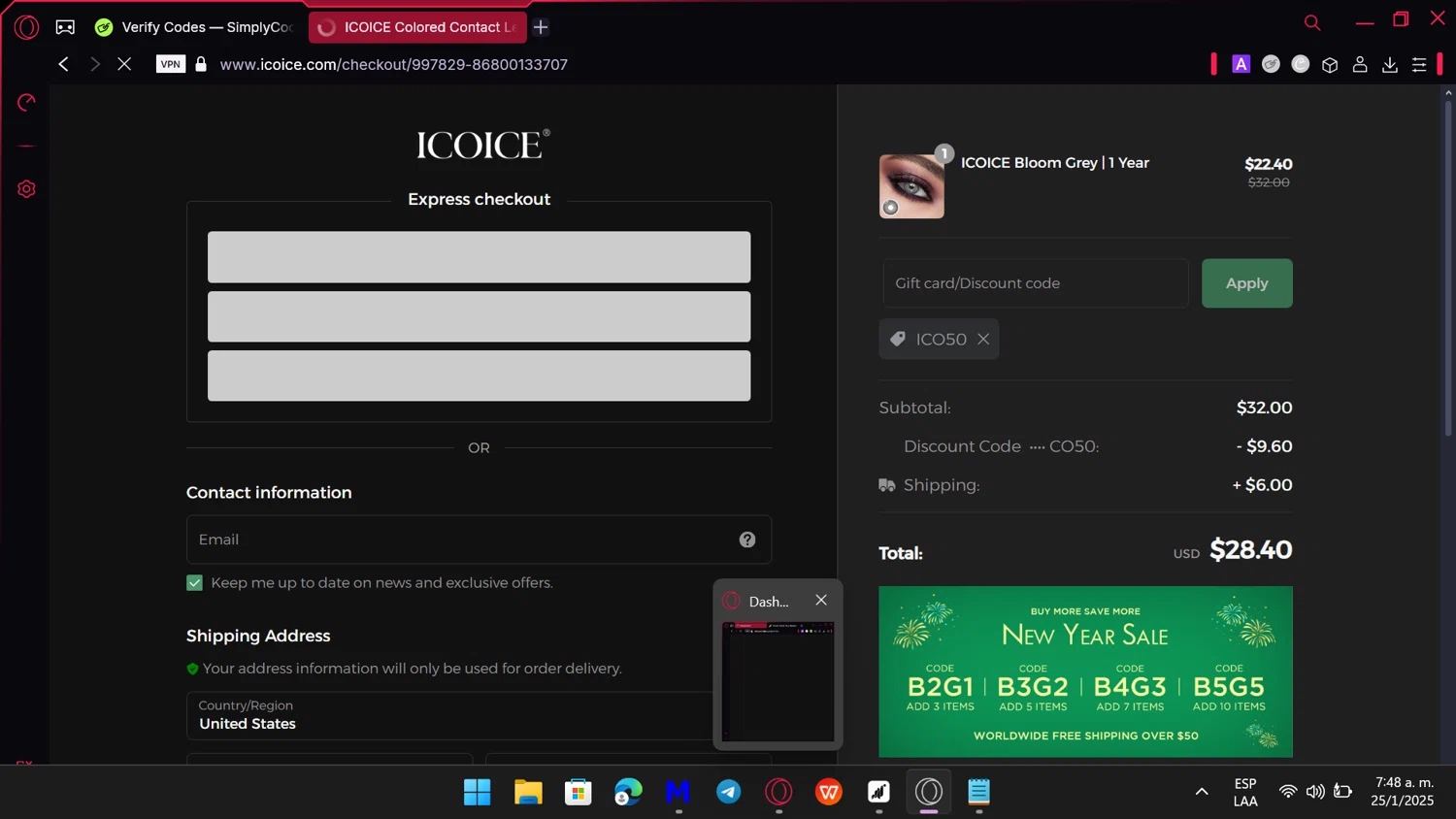The width and height of the screenshot is (1456, 819).
Task: Show hidden system tray icons
Action: tap(1202, 792)
